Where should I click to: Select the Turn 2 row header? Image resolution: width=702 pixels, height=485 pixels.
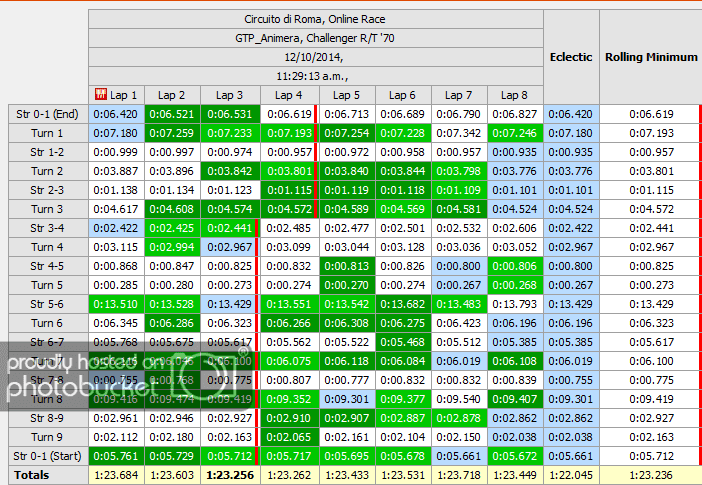[48, 171]
